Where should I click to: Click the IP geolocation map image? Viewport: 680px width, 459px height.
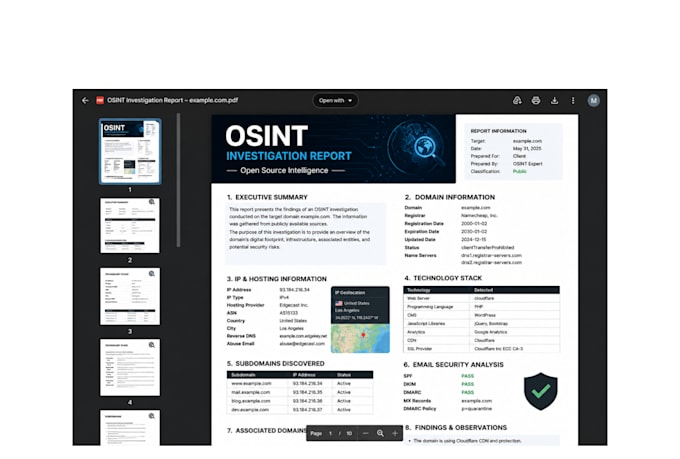tap(360, 338)
